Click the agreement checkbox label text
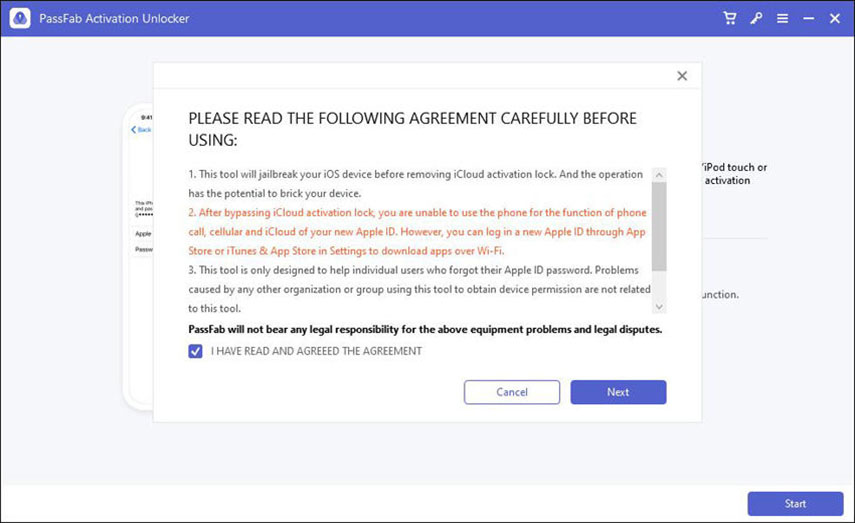Viewport: 855px width, 523px height. pos(316,351)
